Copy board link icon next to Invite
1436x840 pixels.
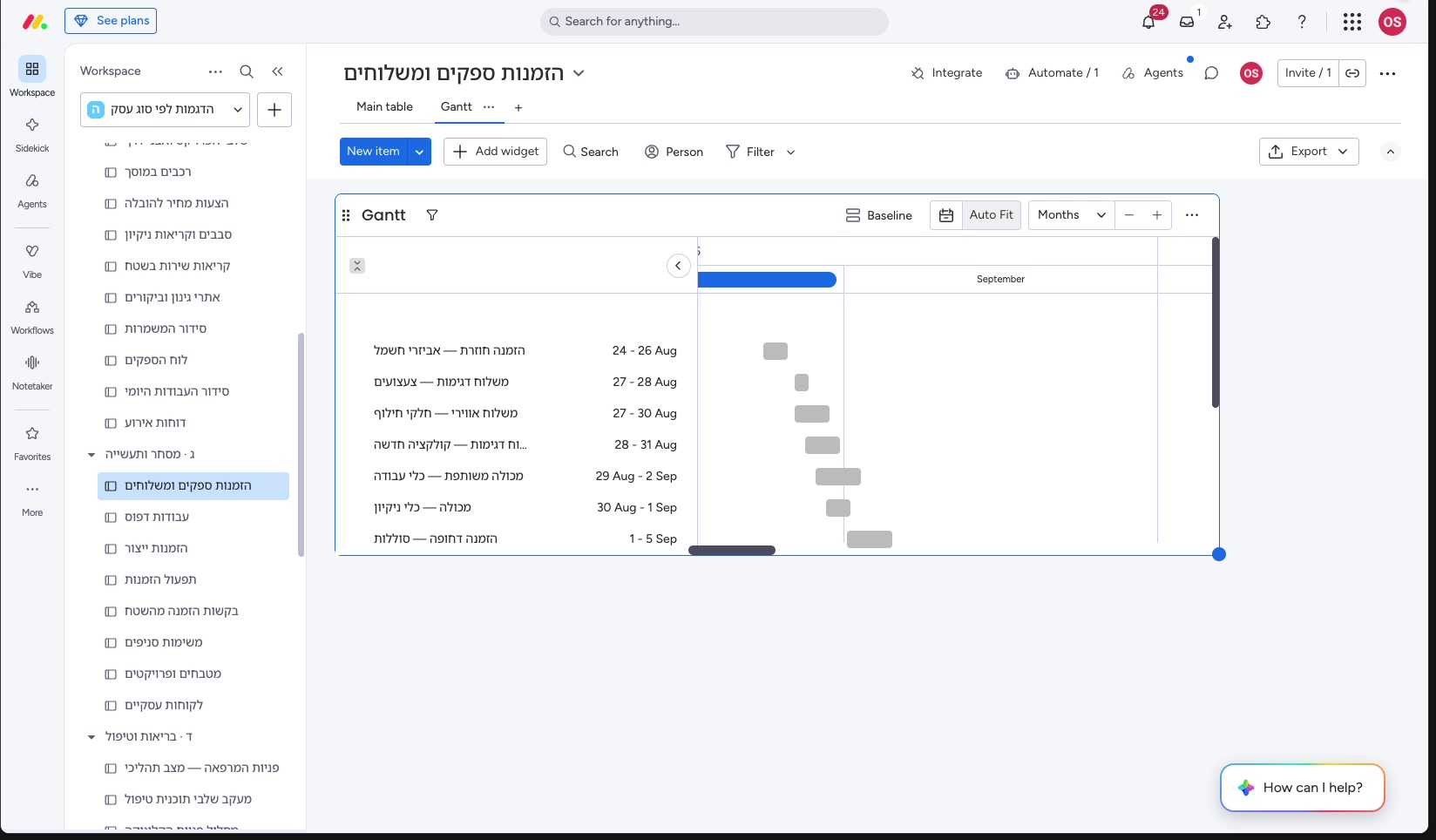[x=1352, y=73]
